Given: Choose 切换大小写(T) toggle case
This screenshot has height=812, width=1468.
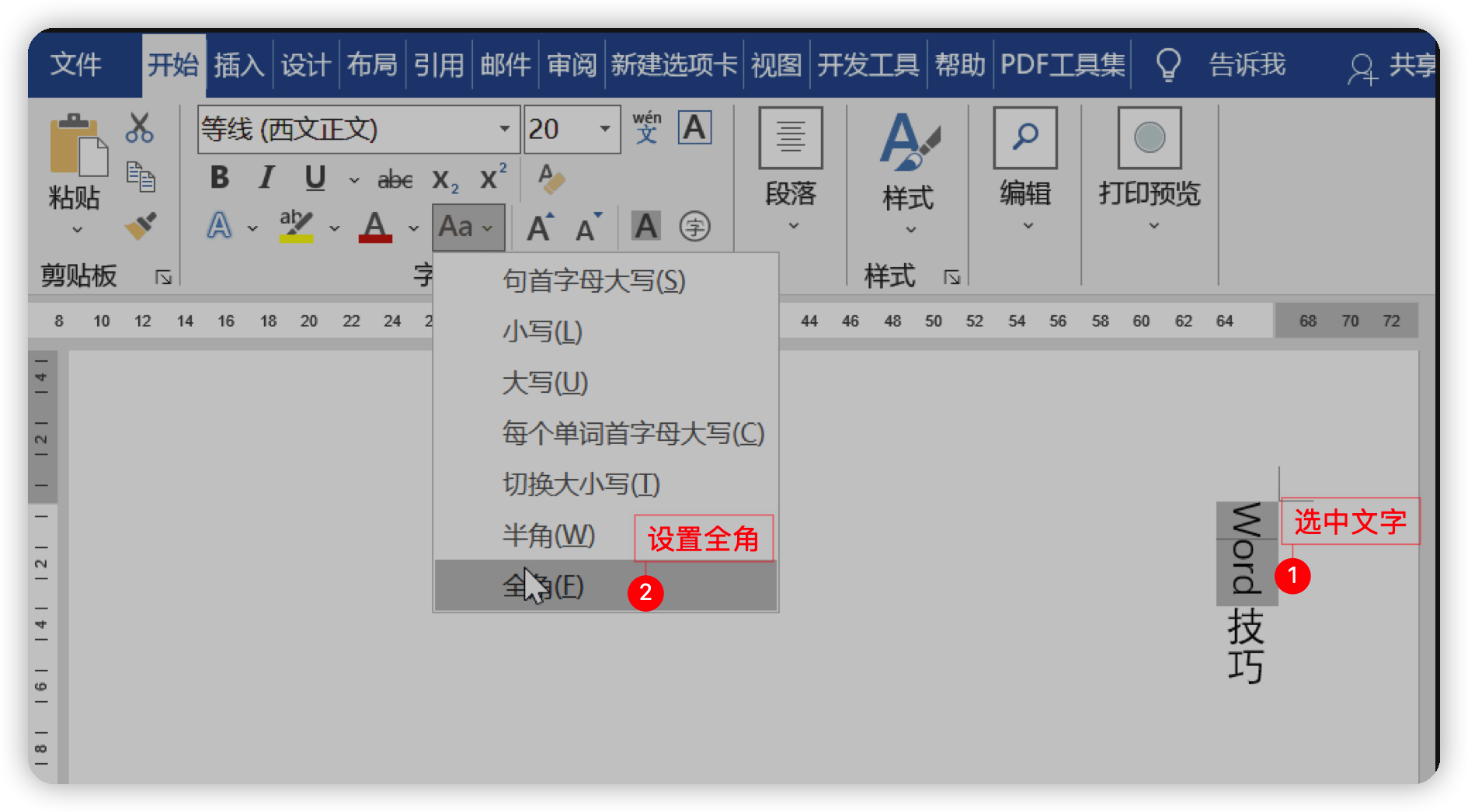Looking at the screenshot, I should [x=606, y=484].
